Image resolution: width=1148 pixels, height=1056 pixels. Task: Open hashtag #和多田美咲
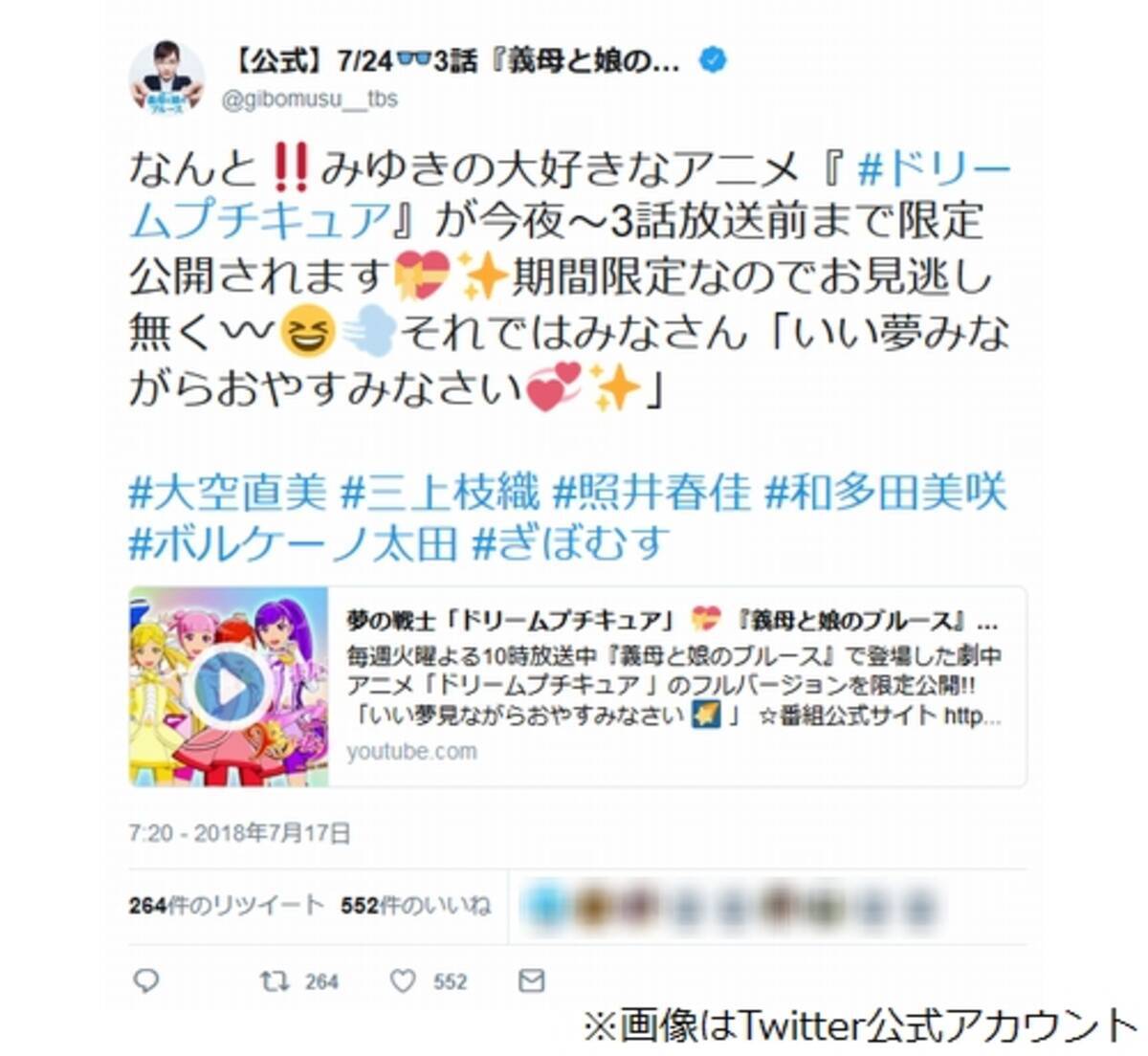(x=886, y=494)
